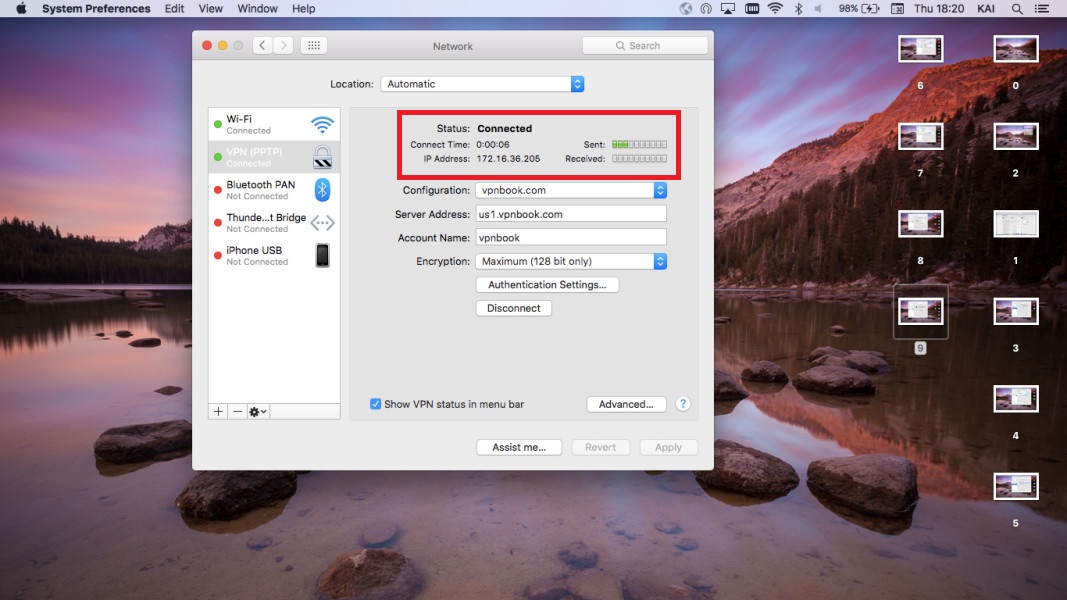This screenshot has height=600, width=1067.
Task: Show all preferences grid button
Action: pyautogui.click(x=313, y=46)
